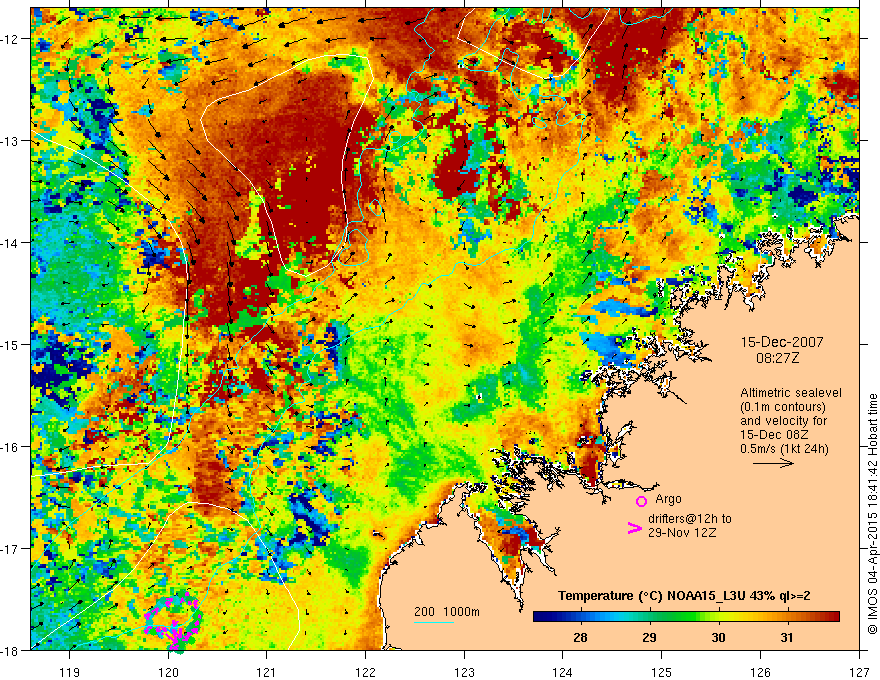Click the longitude axis label 124
880x680 pixels.
click(x=563, y=672)
